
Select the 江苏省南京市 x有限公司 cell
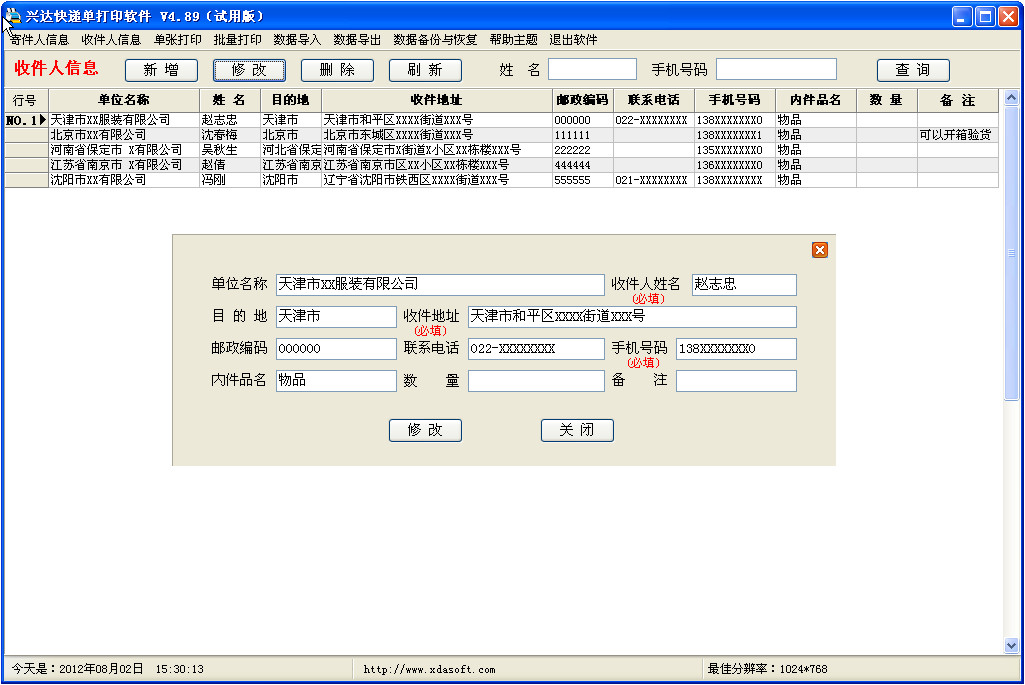[x=124, y=165]
